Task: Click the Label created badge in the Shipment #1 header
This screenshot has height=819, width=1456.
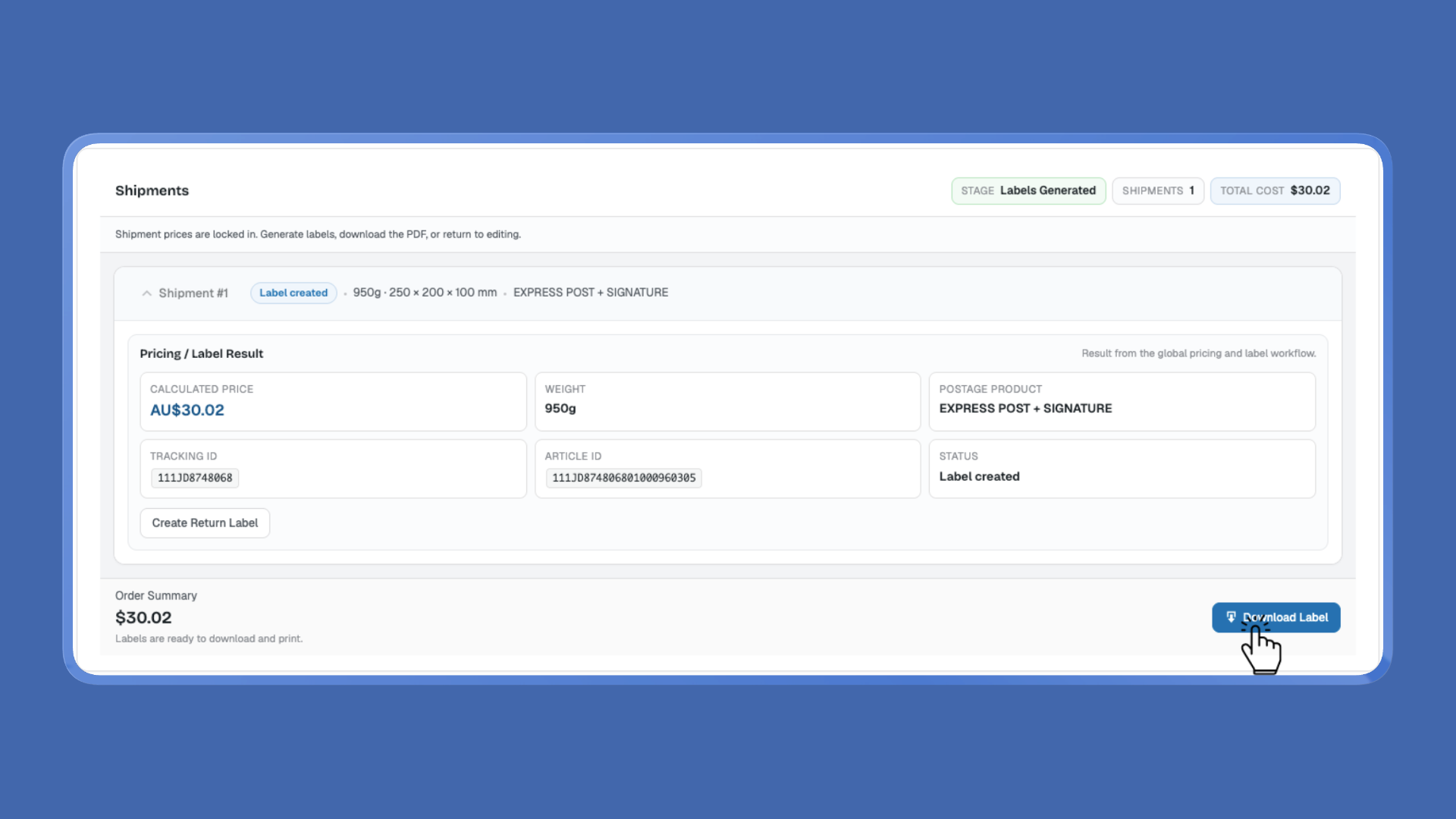Action: click(293, 293)
